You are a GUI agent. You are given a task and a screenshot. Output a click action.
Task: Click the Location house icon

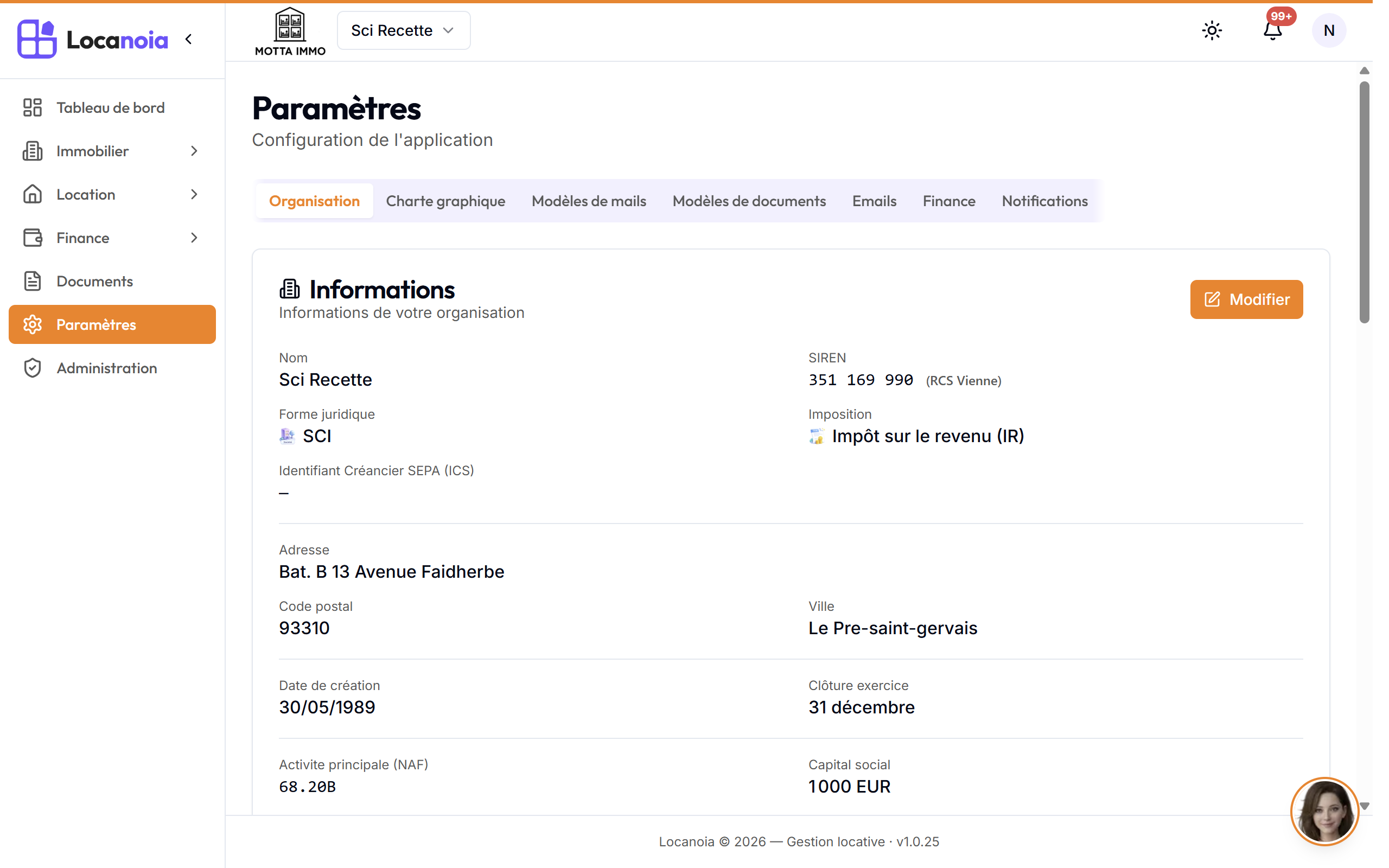point(33,194)
